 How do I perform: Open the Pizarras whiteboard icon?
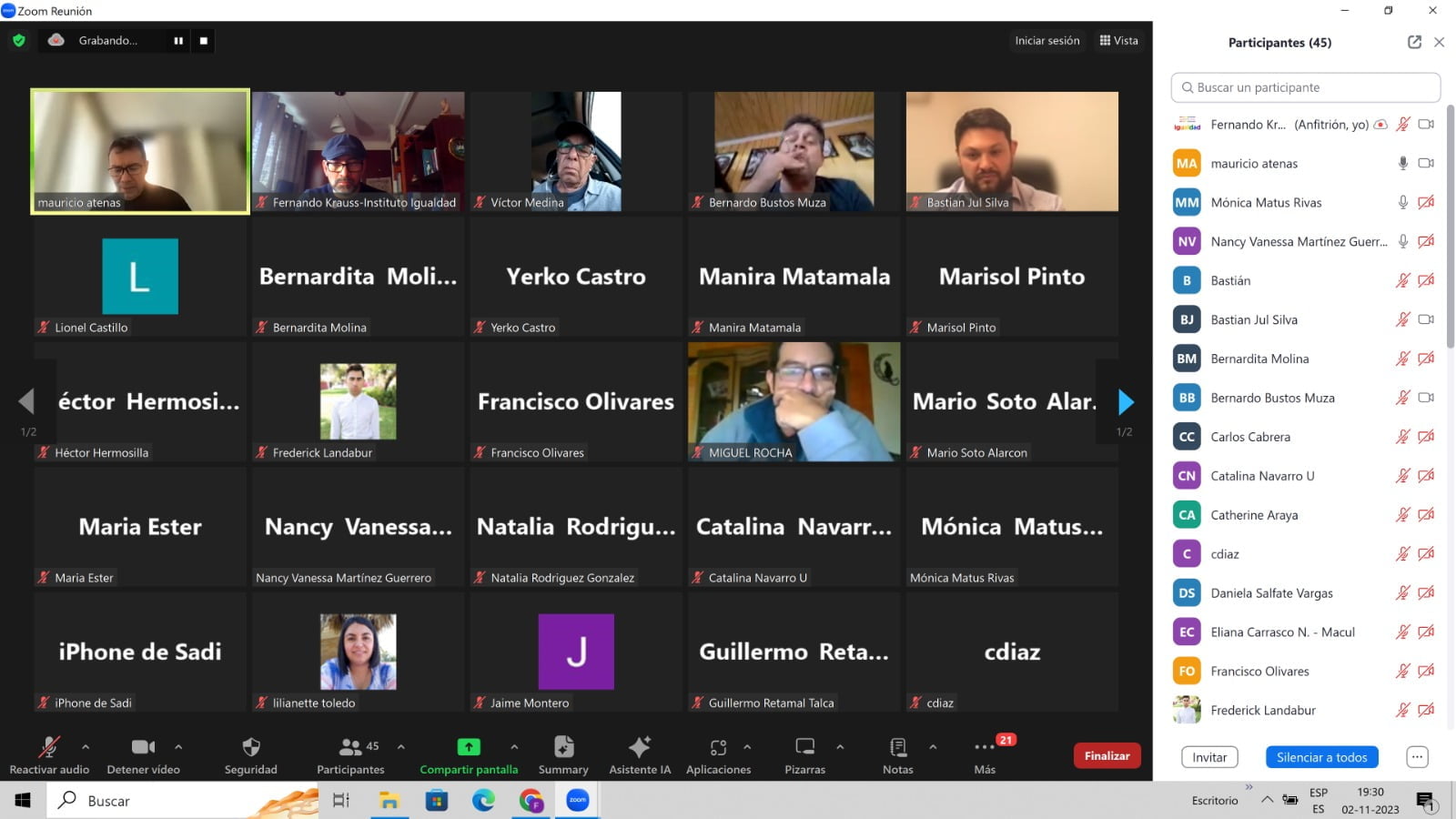[804, 747]
